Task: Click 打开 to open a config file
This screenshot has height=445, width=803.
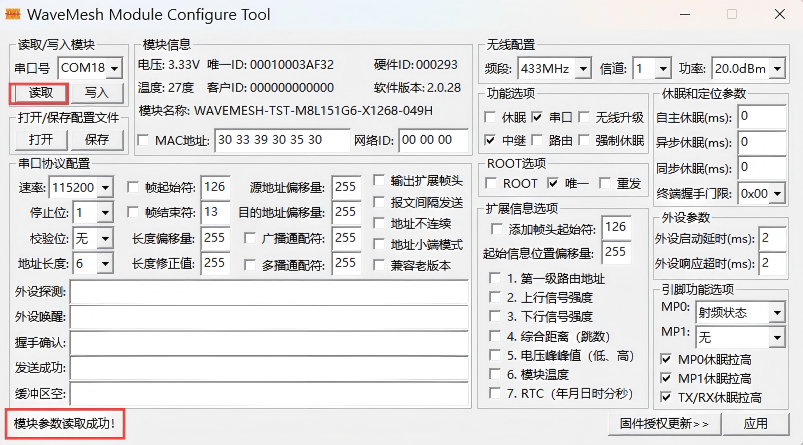Action: pos(40,140)
